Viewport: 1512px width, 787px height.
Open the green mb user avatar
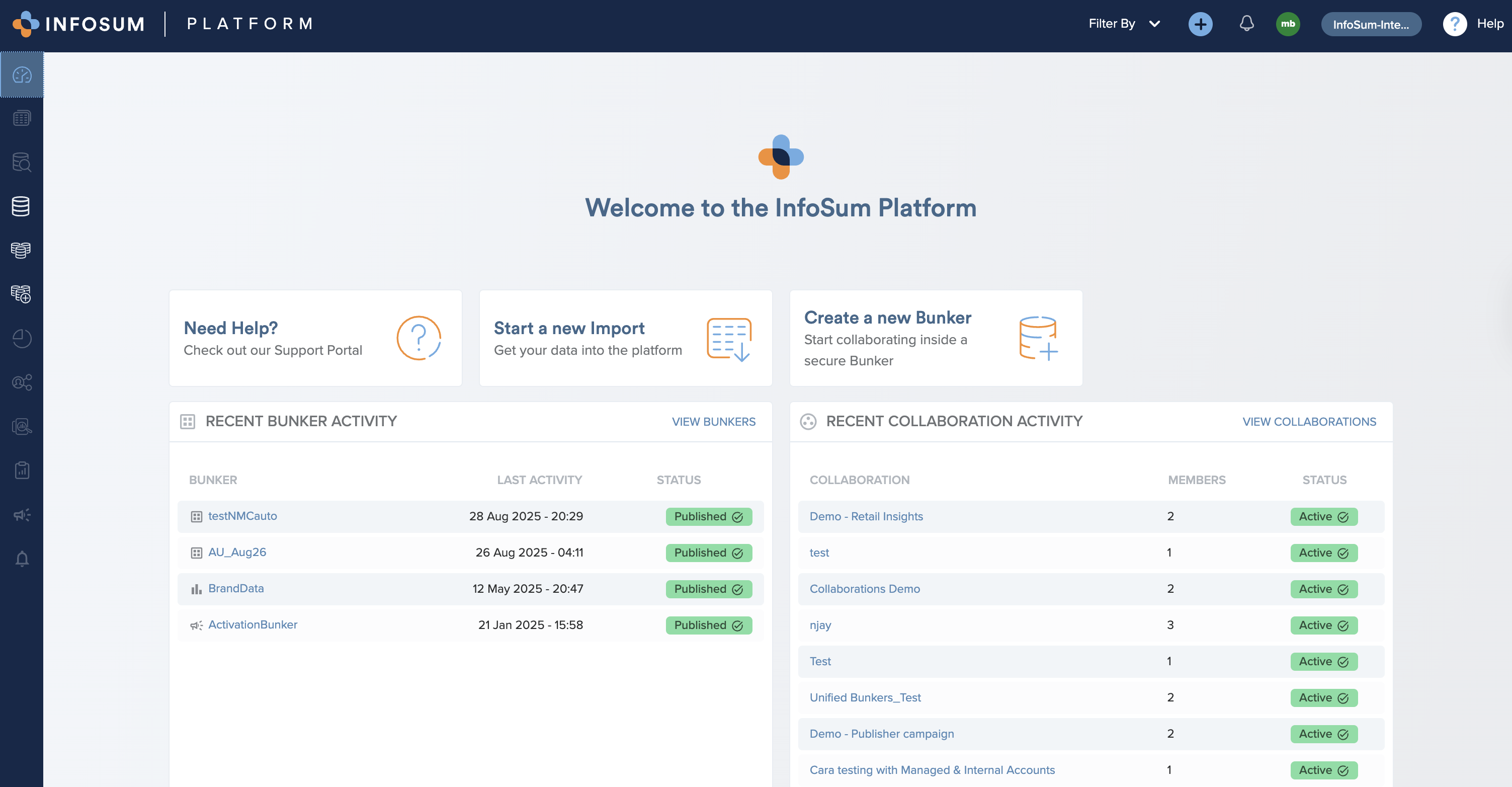[x=1288, y=24]
